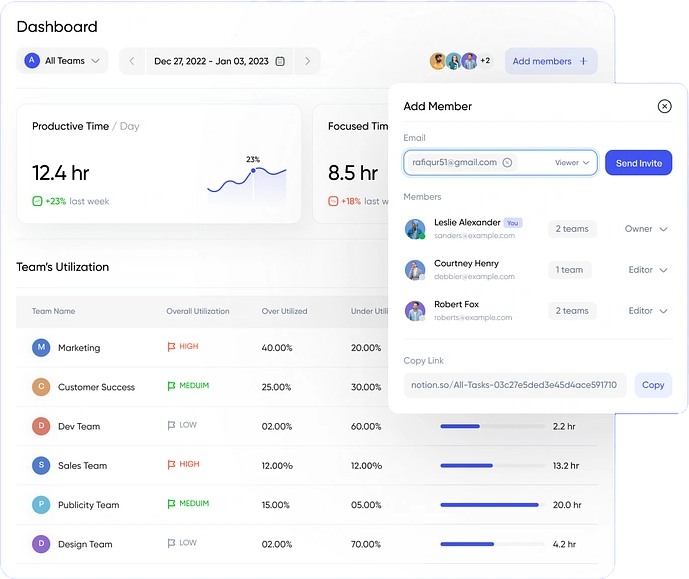The image size is (689, 579).
Task: Click the Copy link button
Action: (652, 385)
